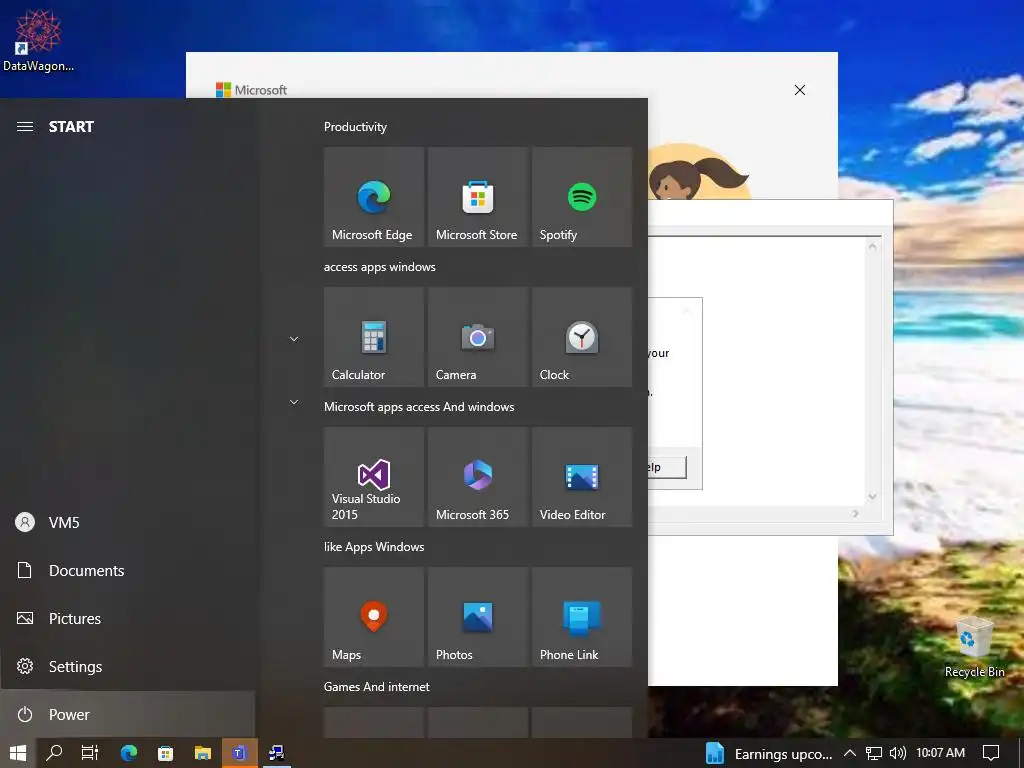1024x768 pixels.
Task: Collapse the upper chevron beside Calculator tile
Action: click(x=294, y=339)
